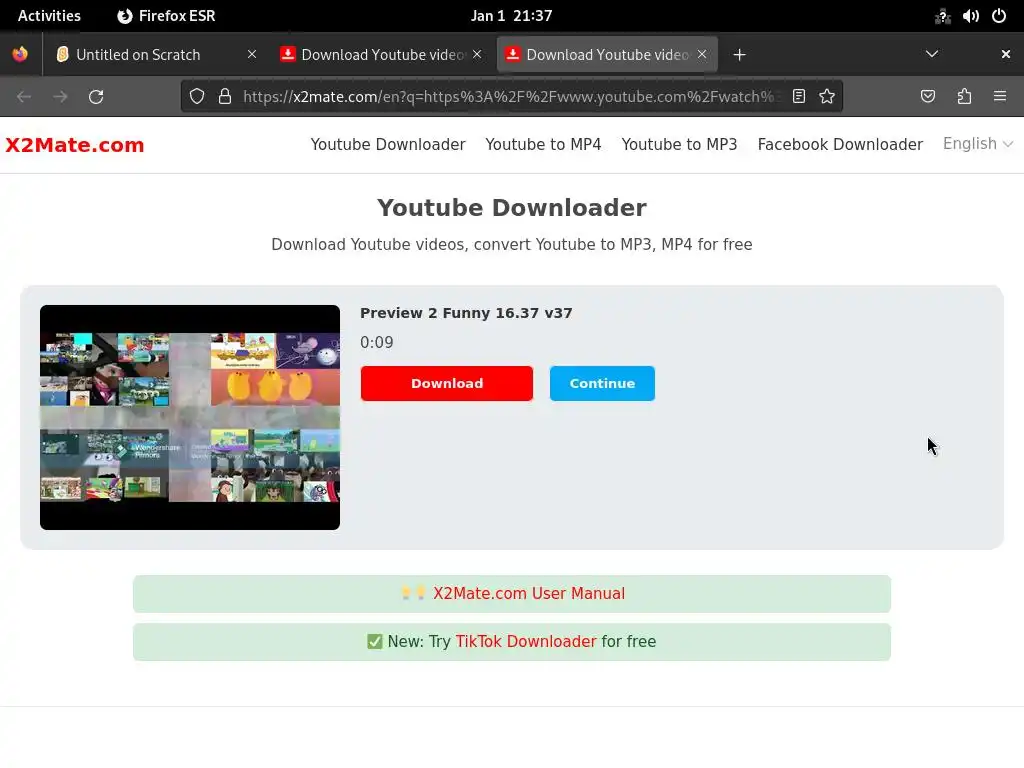
Task: Open the Save to Pocket icon
Action: tap(927, 97)
